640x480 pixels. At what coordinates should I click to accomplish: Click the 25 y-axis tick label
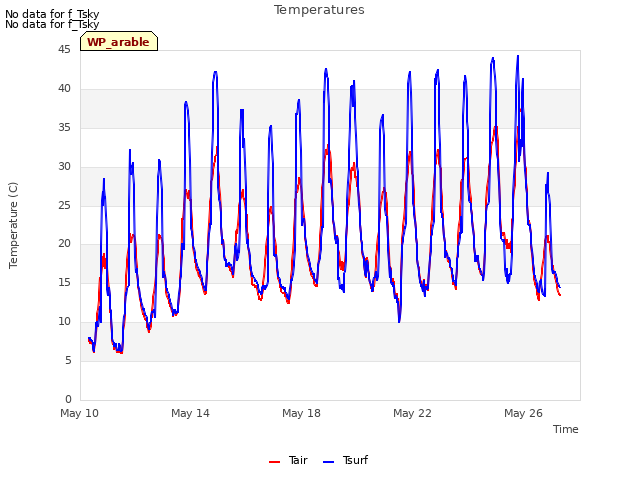(64, 205)
